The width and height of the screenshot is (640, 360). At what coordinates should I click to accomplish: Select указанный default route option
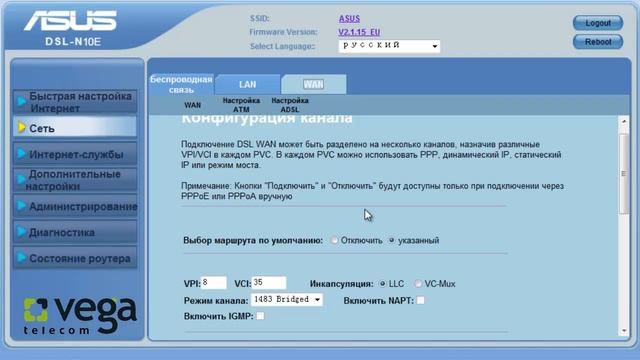[x=391, y=240]
